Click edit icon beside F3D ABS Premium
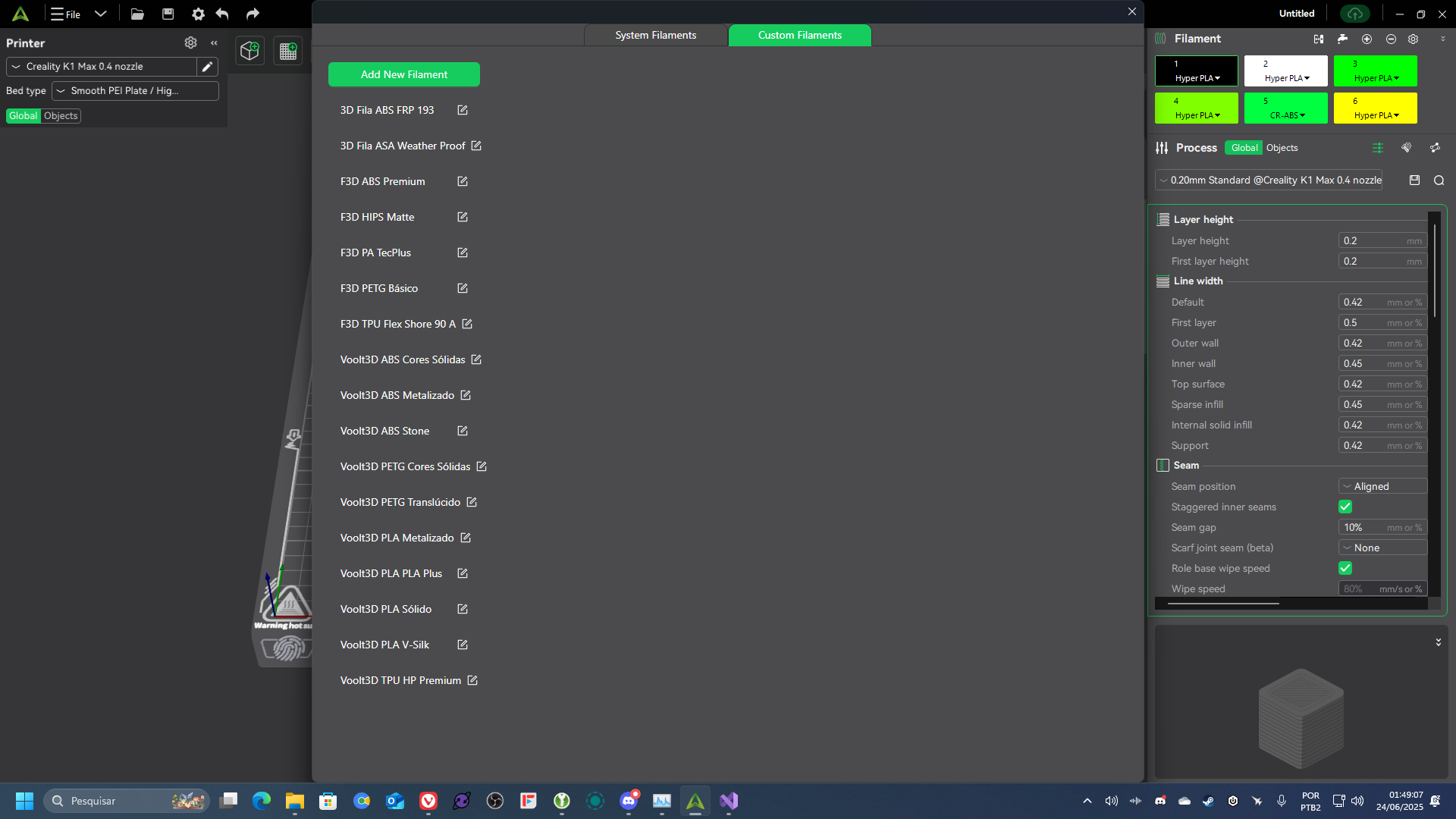 (463, 181)
